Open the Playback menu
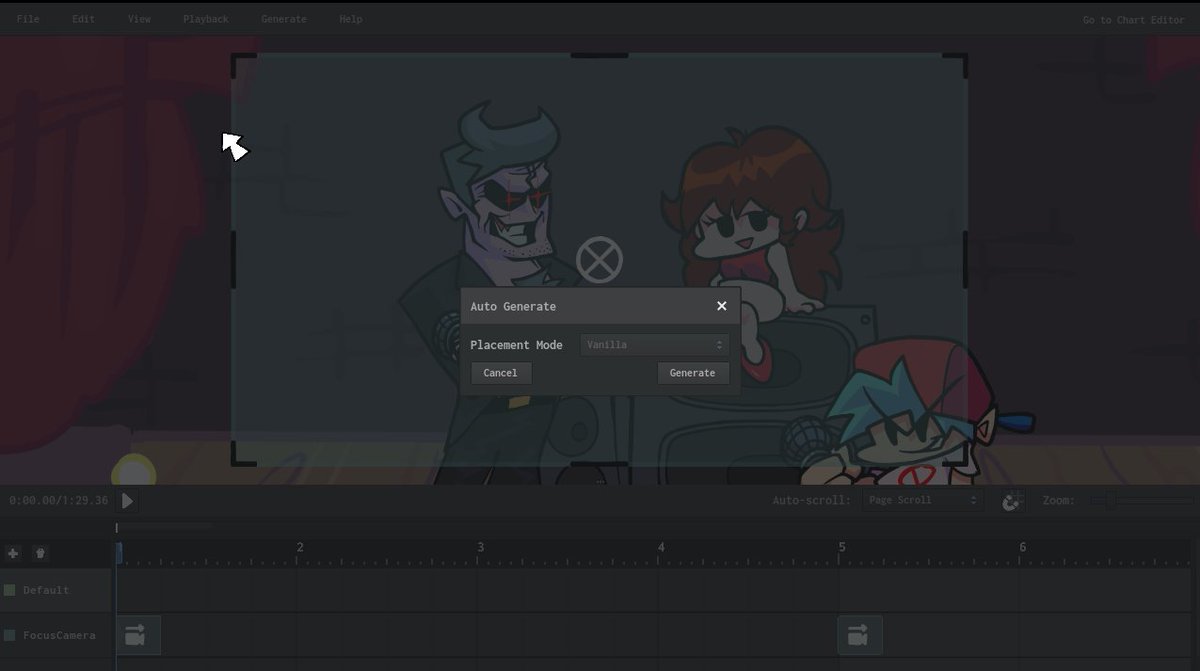The height and width of the screenshot is (671, 1200). pyautogui.click(x=206, y=19)
